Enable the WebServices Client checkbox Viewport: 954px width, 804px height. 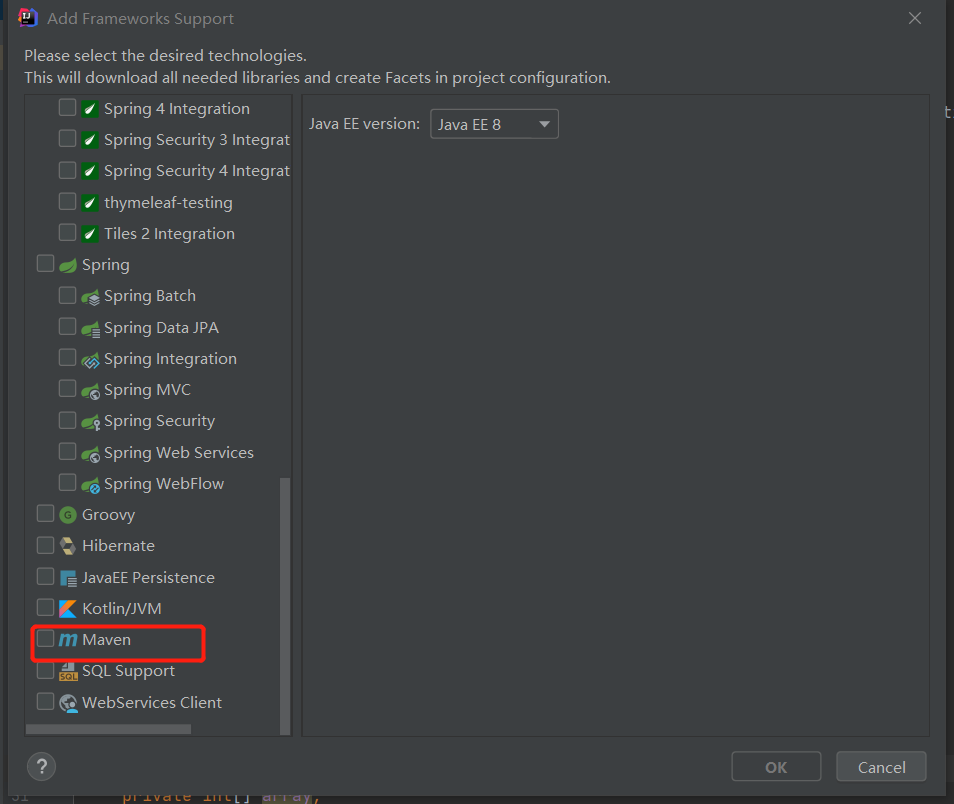click(46, 701)
